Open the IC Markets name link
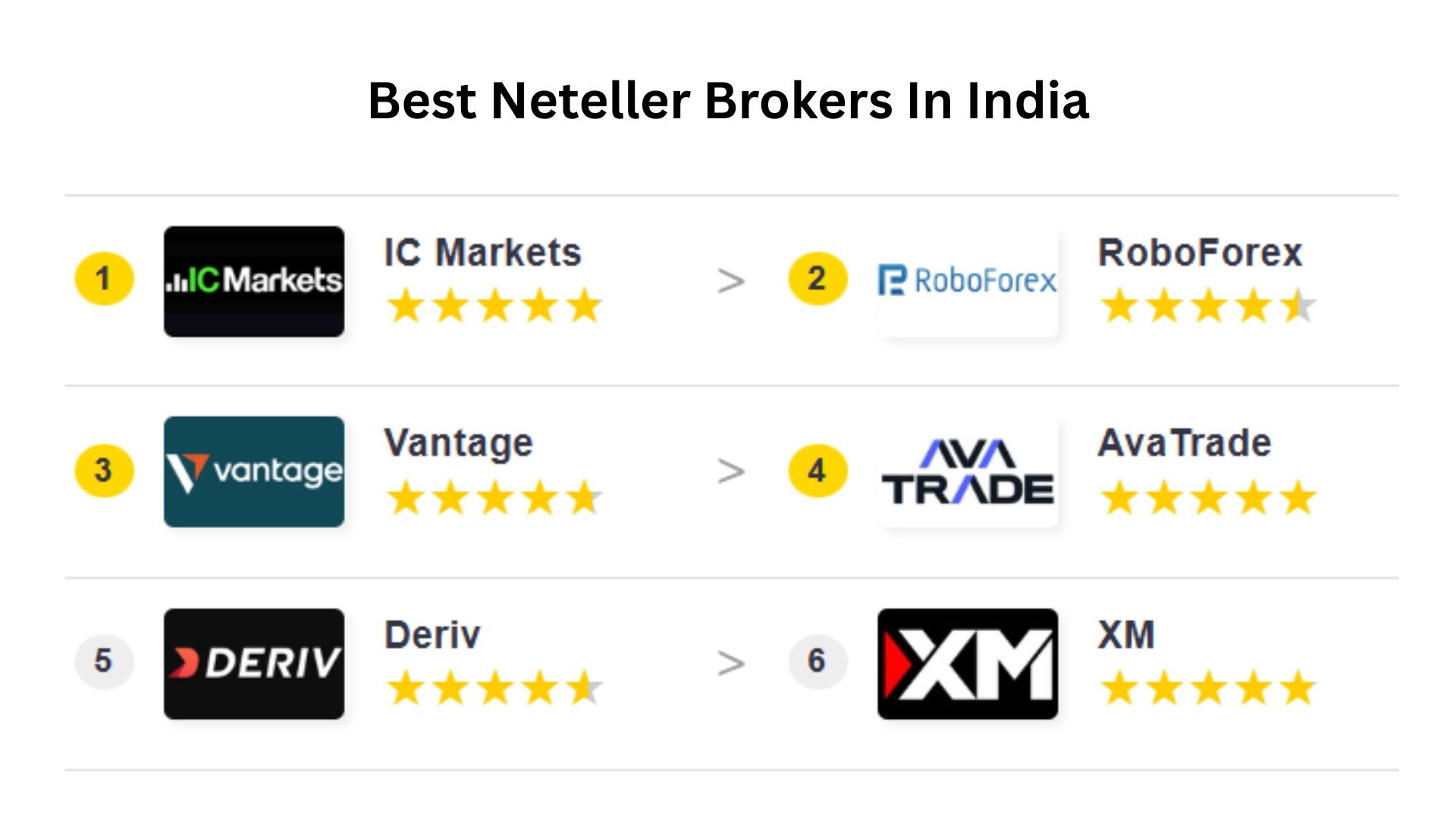 [482, 253]
